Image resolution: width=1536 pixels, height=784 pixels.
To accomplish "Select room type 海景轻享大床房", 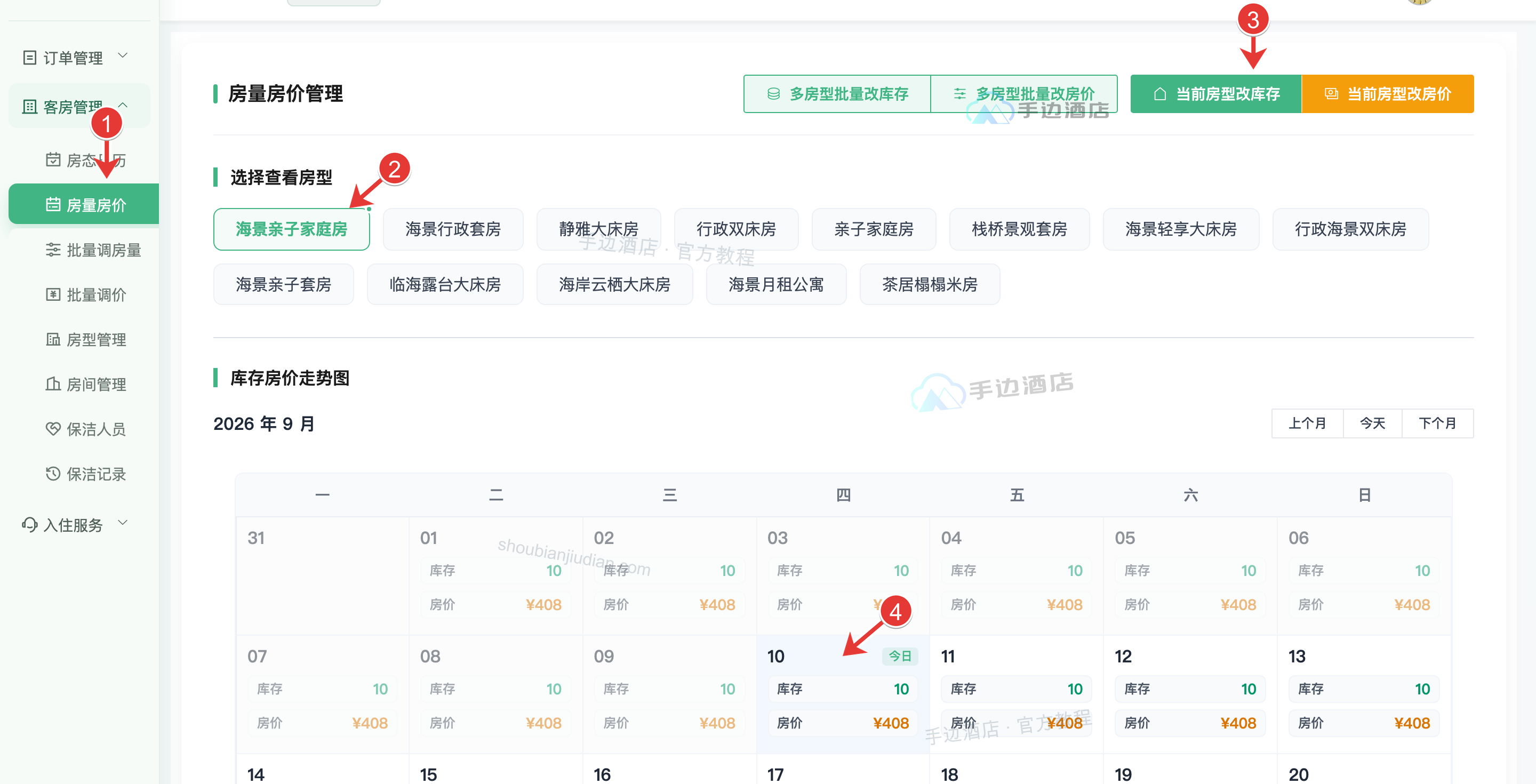I will (1181, 229).
